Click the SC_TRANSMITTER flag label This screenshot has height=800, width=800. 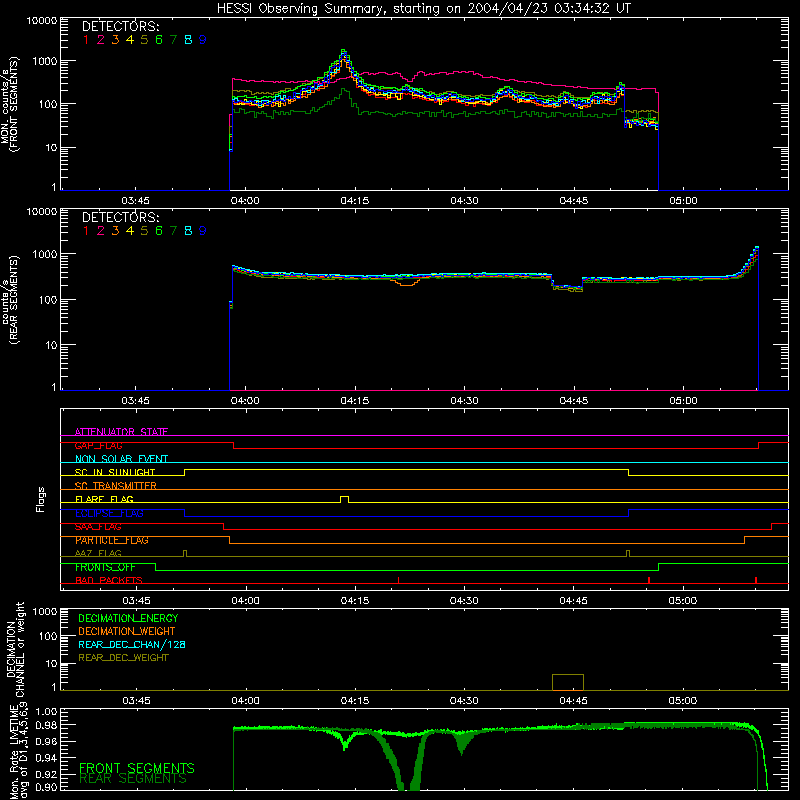(115, 486)
